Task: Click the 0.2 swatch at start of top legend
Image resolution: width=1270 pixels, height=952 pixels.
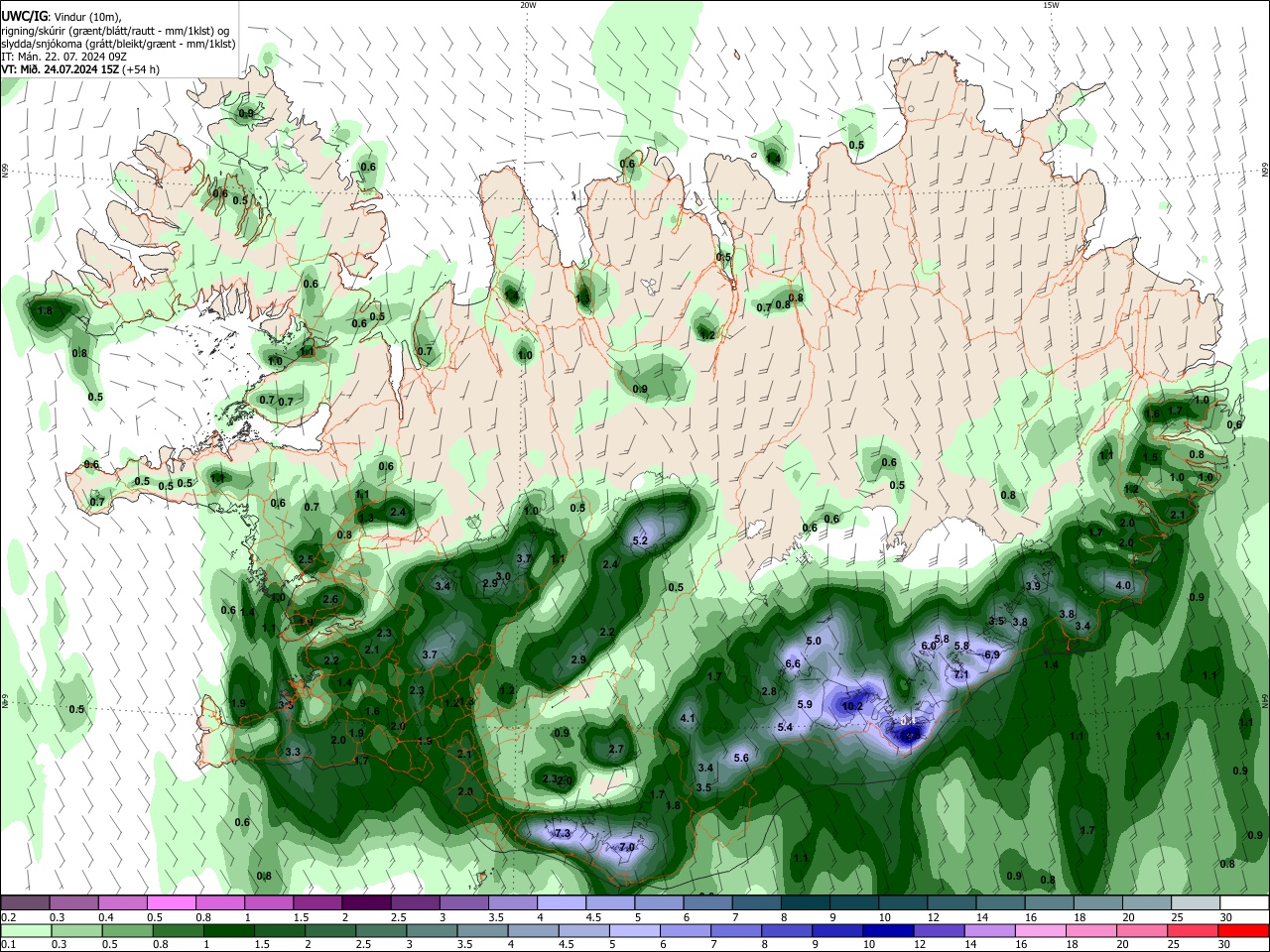Action: pos(25,903)
